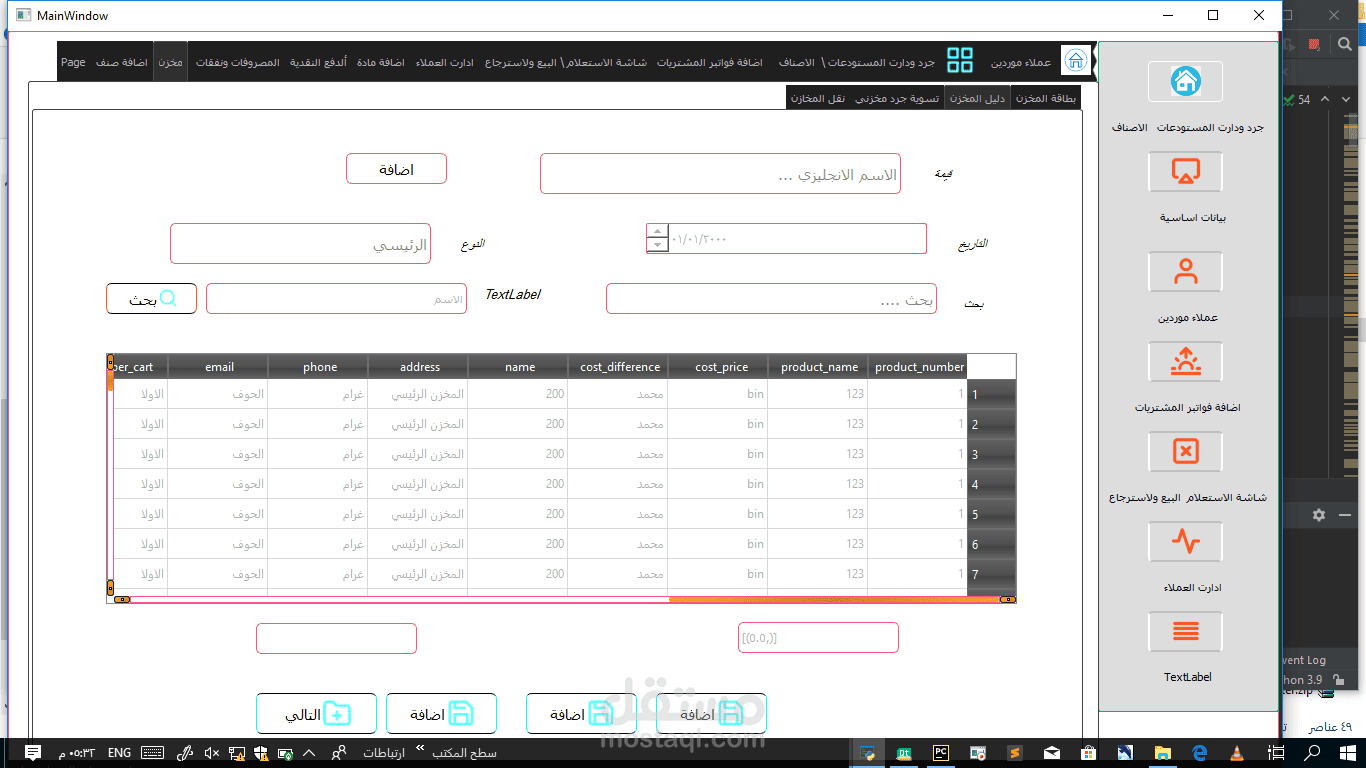Open Microsoft Store taskbar icon
This screenshot has width=1366, height=768.
tap(1089, 753)
